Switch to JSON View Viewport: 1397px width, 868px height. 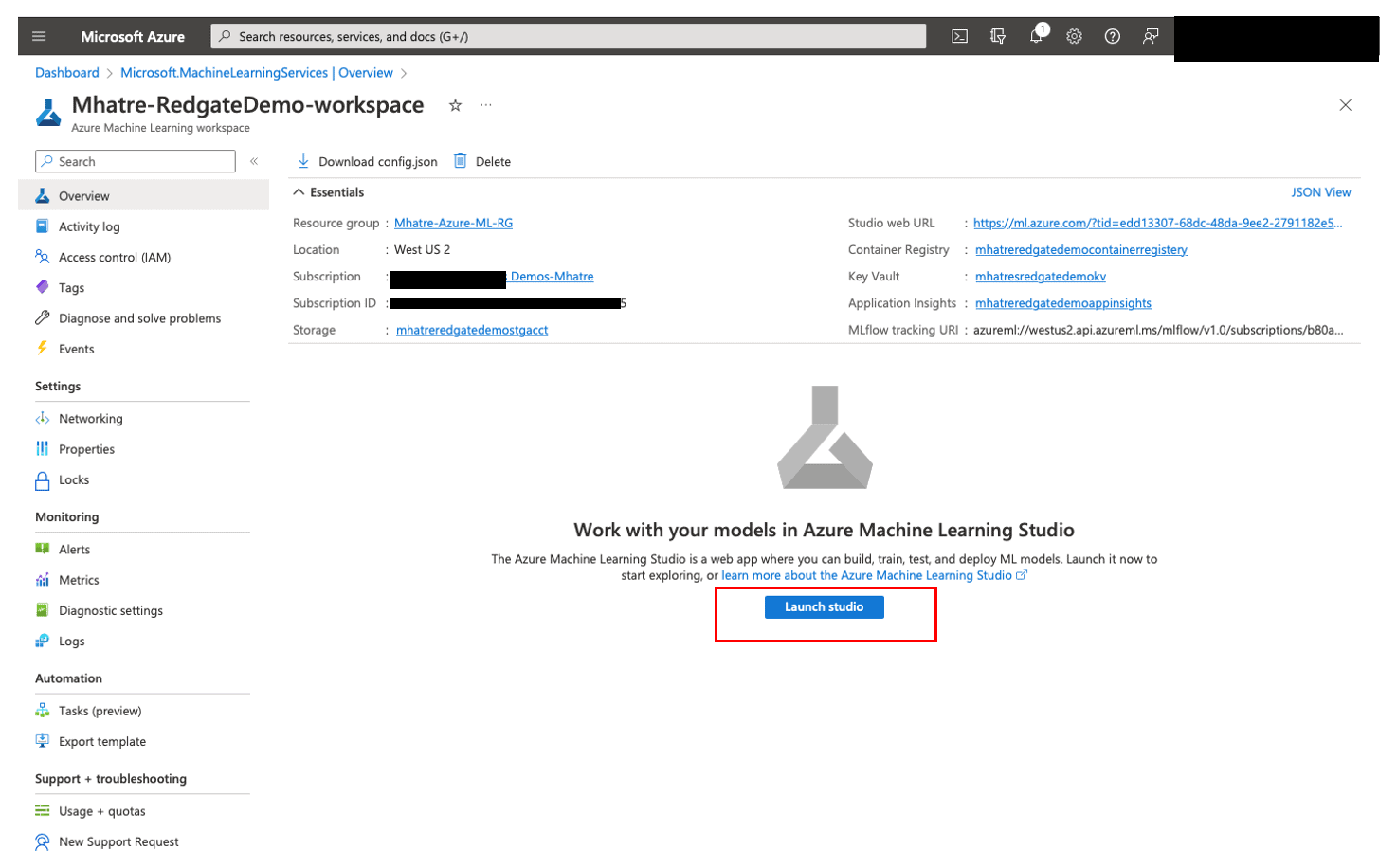click(x=1320, y=192)
